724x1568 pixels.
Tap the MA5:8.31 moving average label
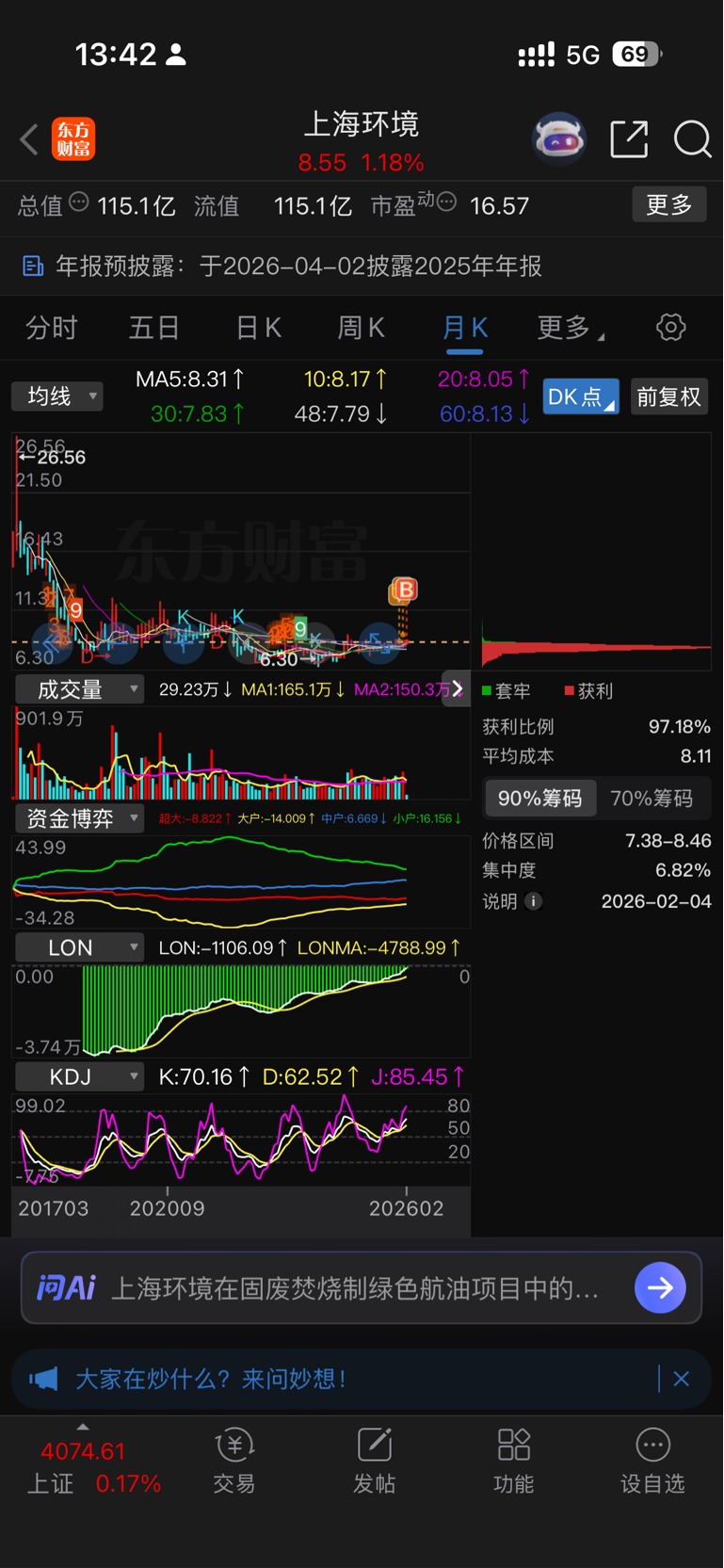point(190,380)
